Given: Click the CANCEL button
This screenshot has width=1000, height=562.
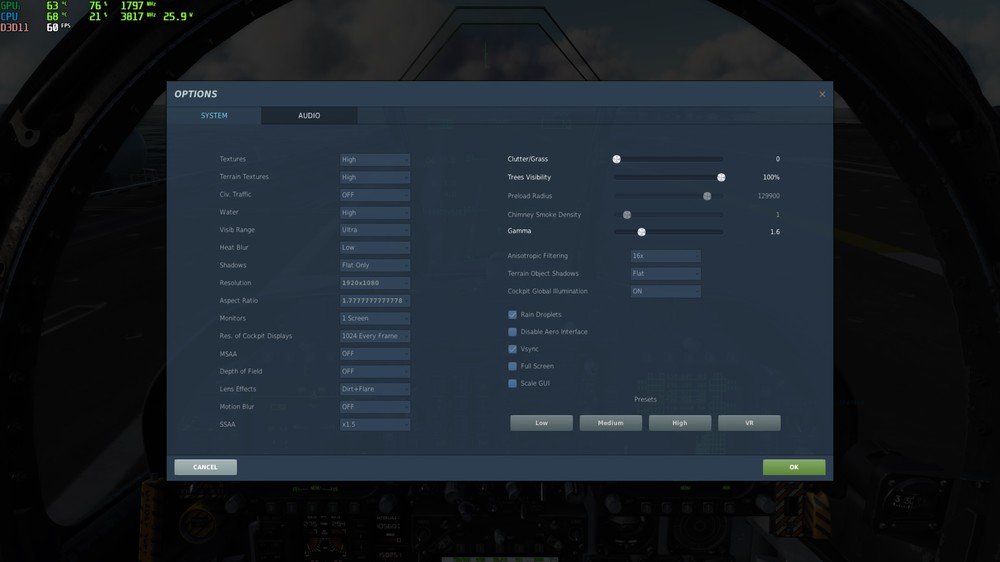Looking at the screenshot, I should (x=205, y=467).
